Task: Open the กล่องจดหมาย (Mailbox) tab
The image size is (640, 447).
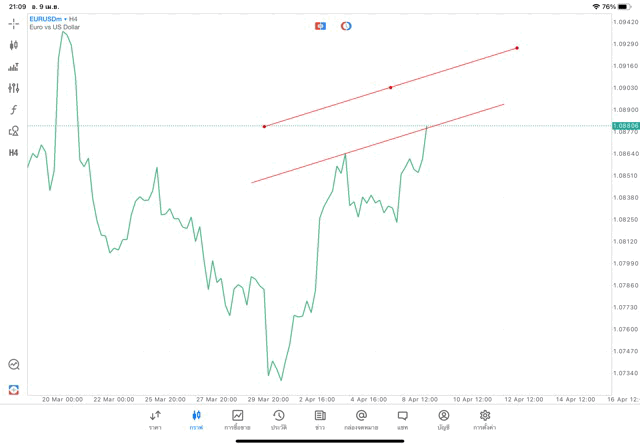Action: tap(361, 420)
